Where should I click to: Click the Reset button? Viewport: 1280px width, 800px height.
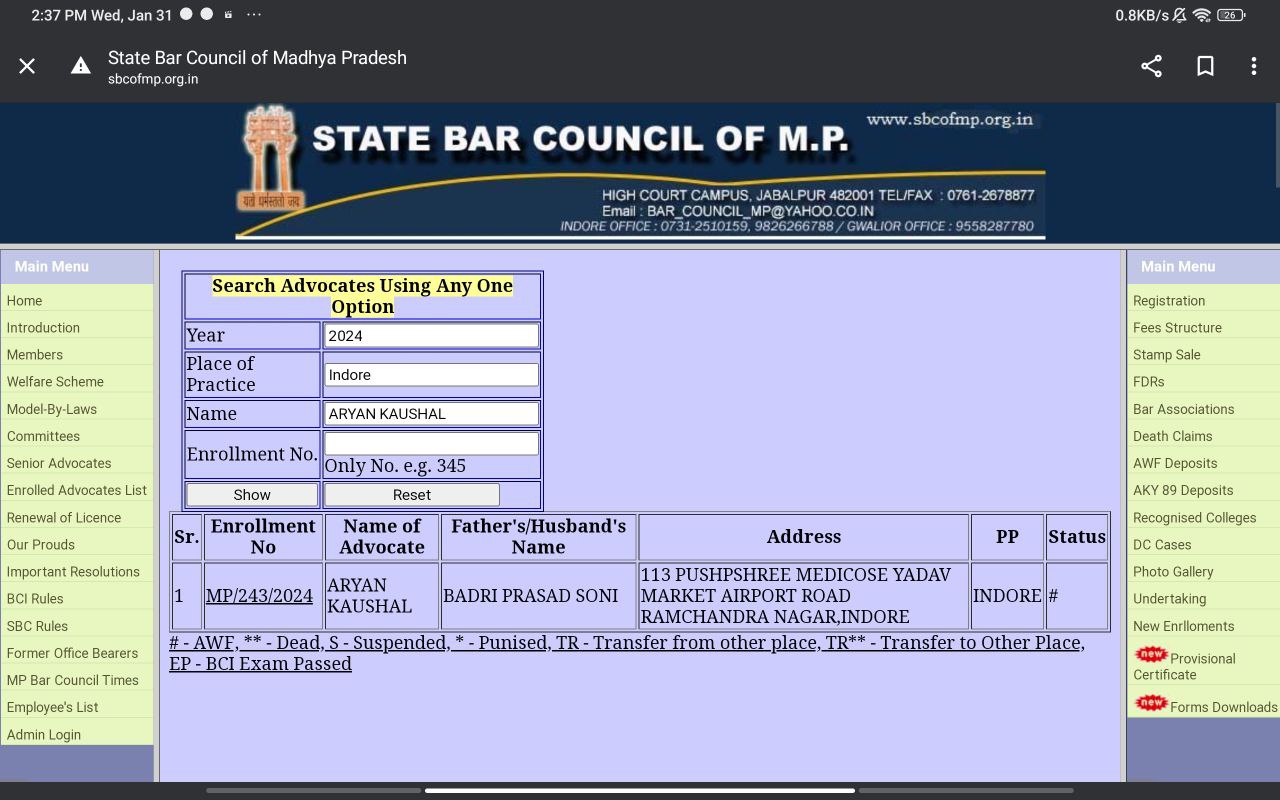pos(412,495)
